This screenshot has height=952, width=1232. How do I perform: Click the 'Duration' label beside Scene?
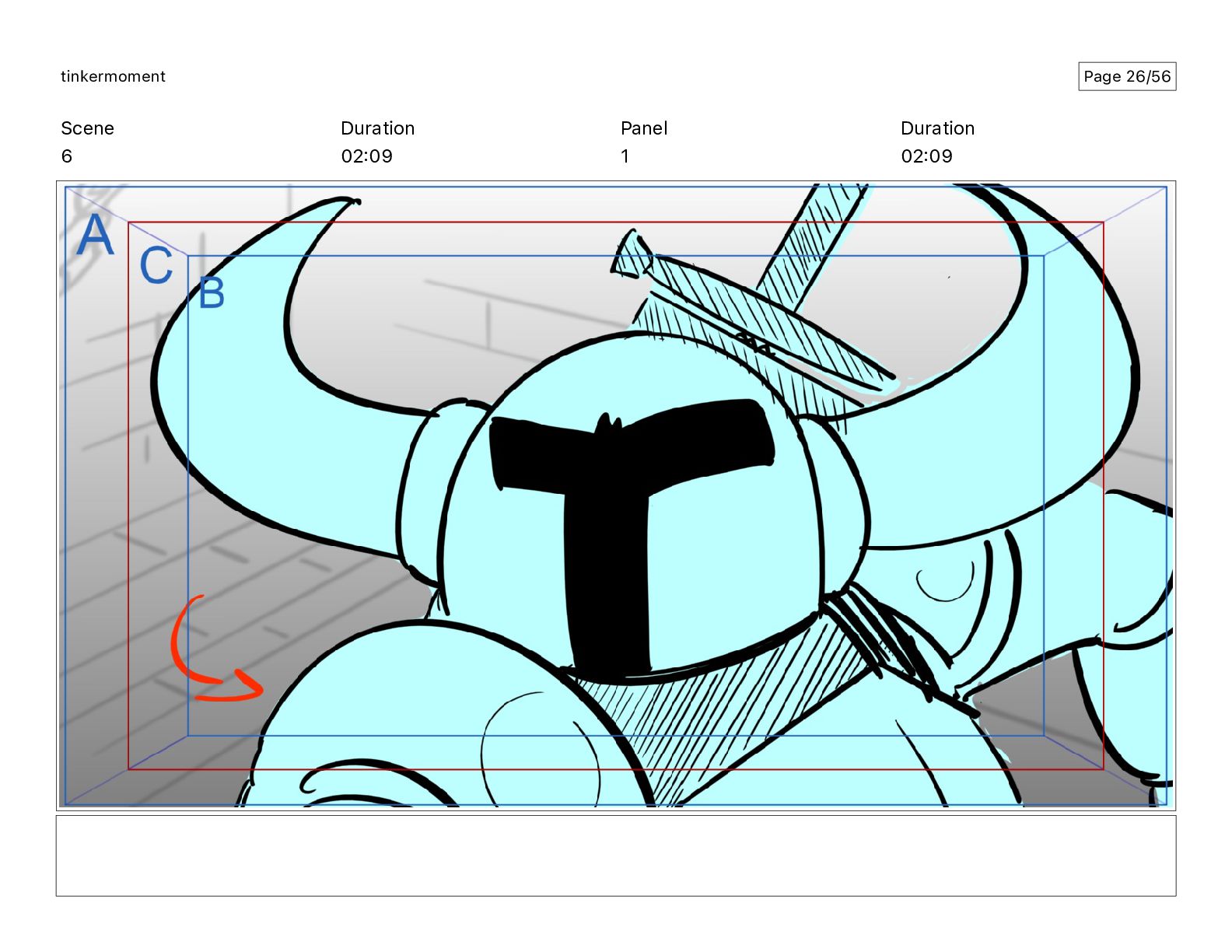tap(377, 128)
